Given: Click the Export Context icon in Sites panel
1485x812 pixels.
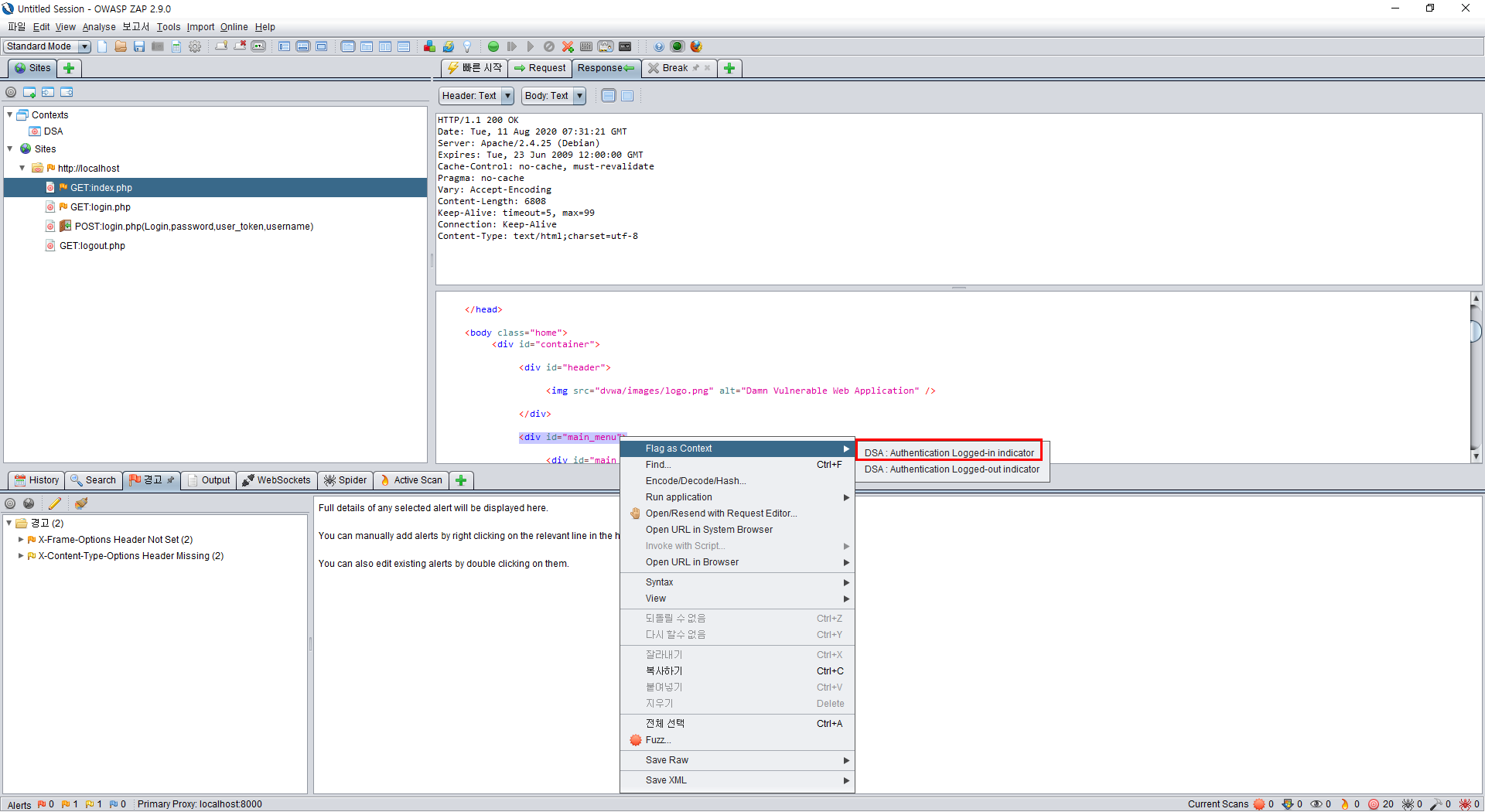Looking at the screenshot, I should 67,93.
